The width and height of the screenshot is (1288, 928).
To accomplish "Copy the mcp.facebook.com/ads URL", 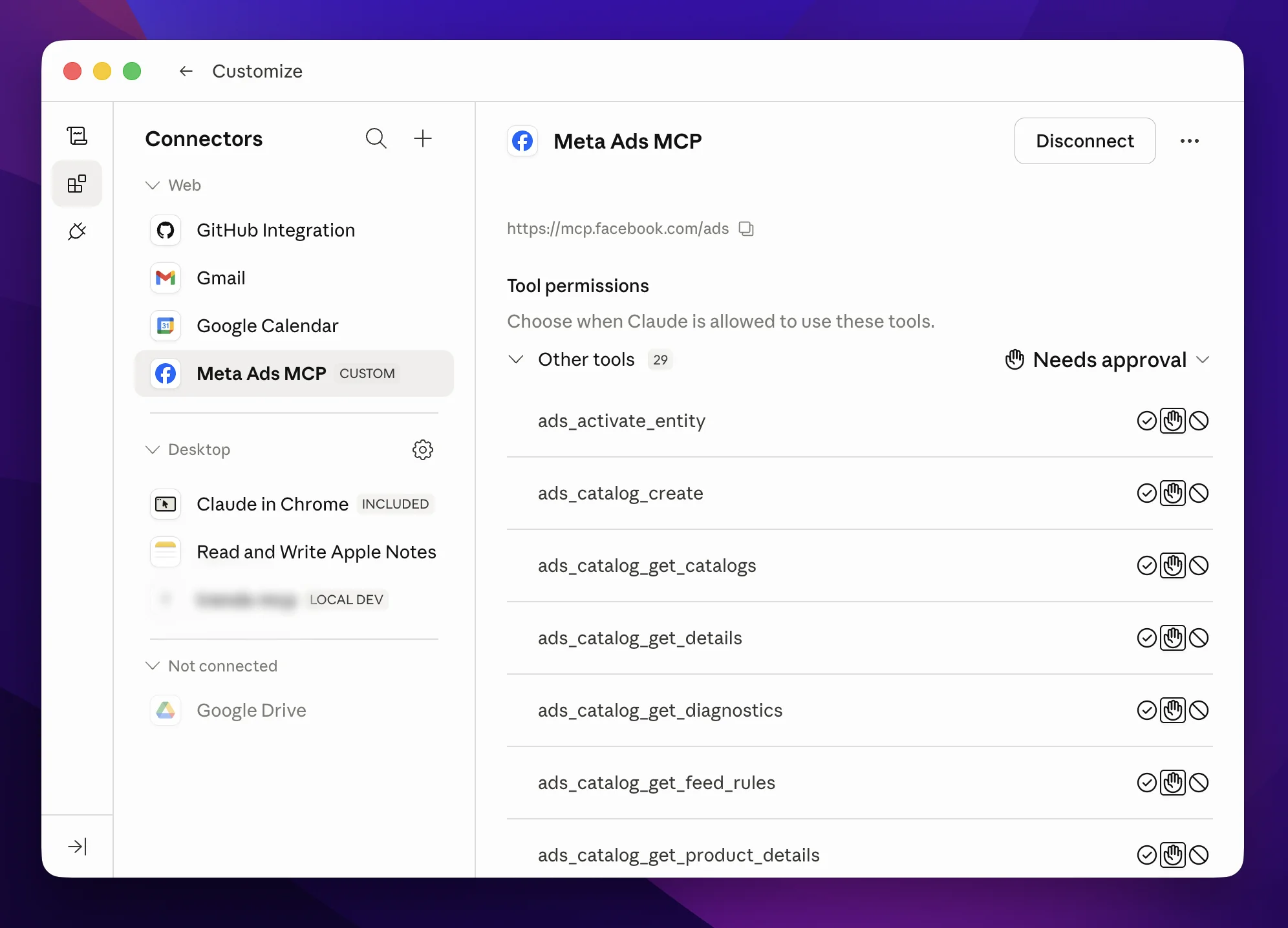I will (747, 229).
